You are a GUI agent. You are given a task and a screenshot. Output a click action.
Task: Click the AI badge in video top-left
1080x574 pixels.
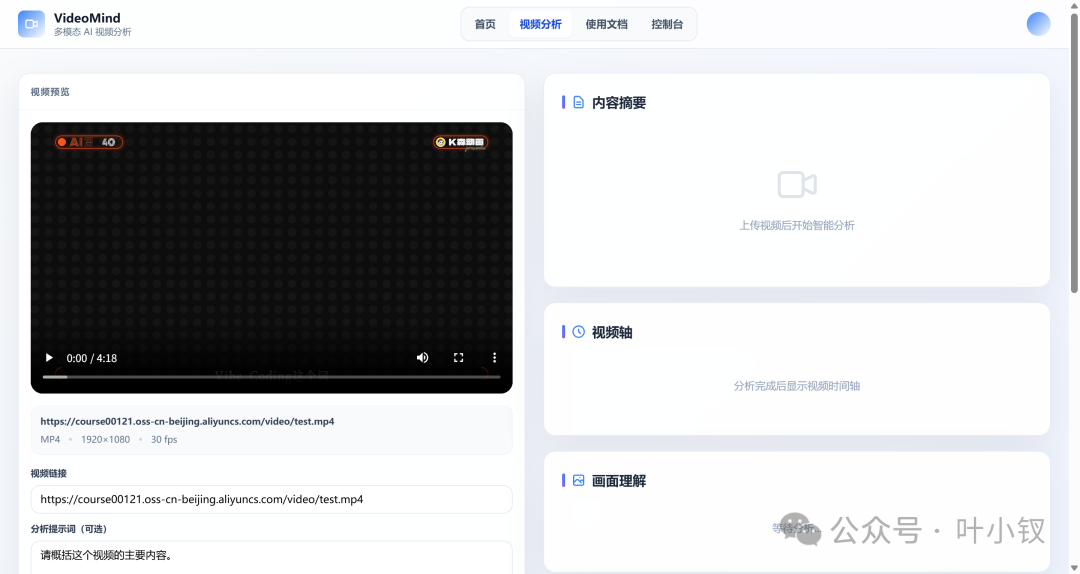89,142
